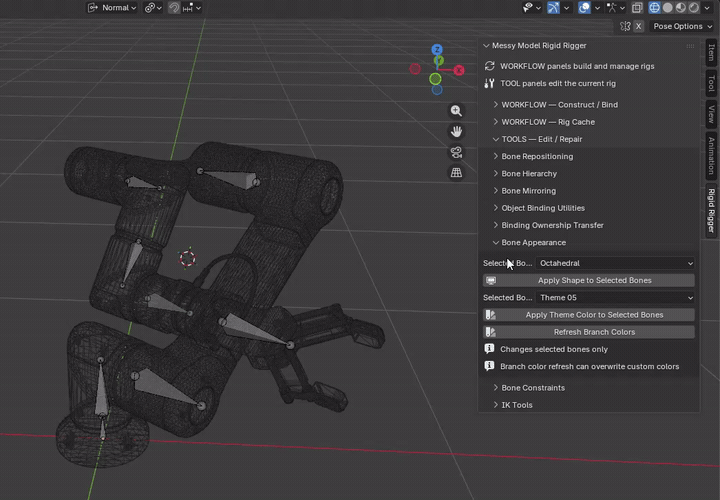Image resolution: width=720 pixels, height=500 pixels.
Task: Open the armature pose overlay dropdown
Action: 616,8
